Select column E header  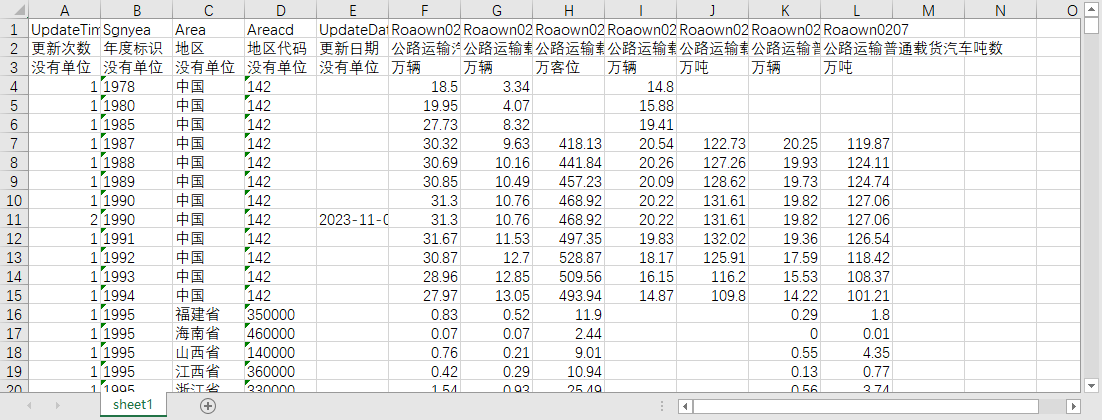tap(353, 10)
